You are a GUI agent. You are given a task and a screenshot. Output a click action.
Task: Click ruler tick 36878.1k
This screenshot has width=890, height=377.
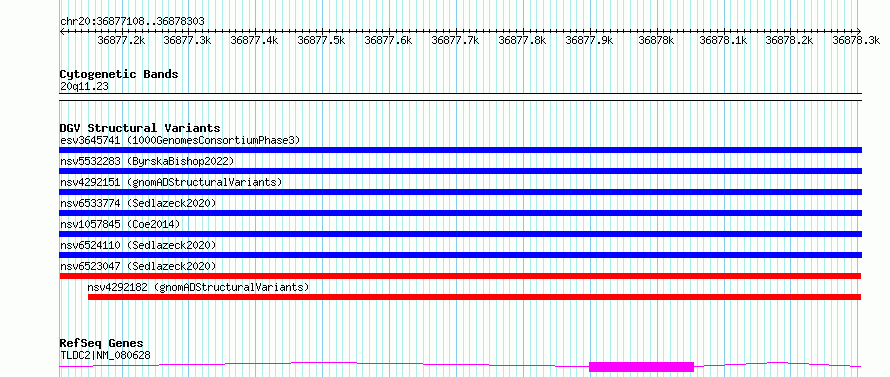point(723,40)
